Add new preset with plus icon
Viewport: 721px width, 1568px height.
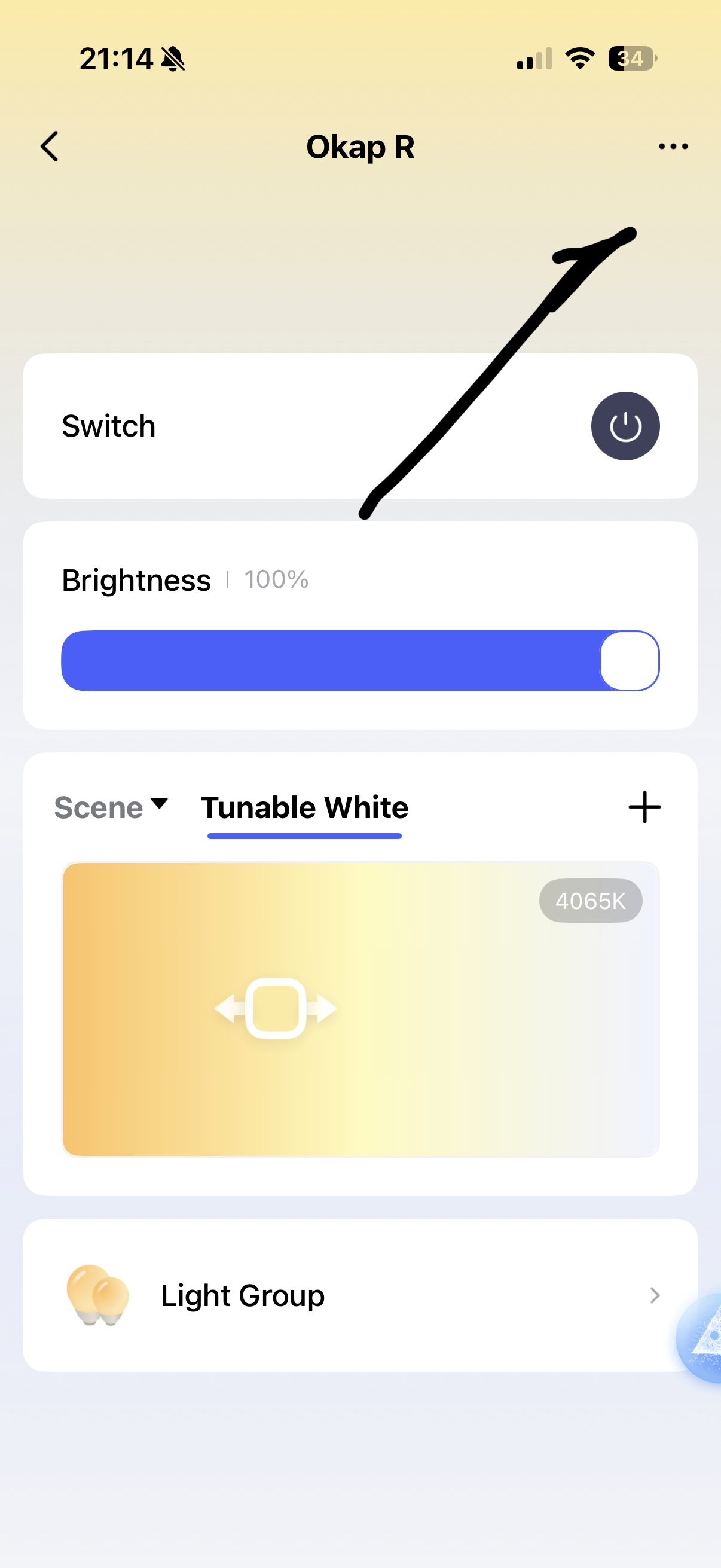click(x=644, y=808)
